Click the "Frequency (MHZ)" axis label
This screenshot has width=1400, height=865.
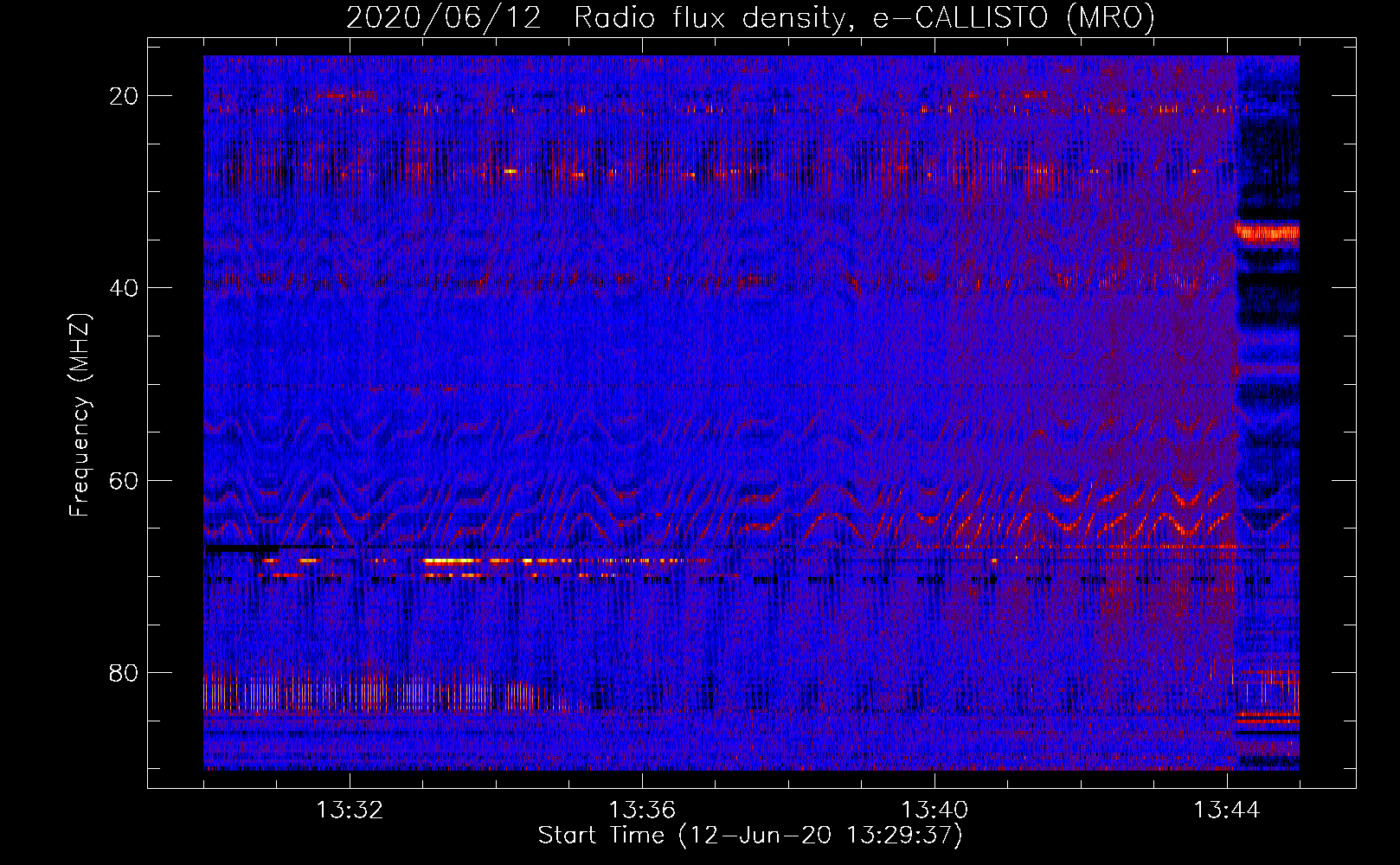coord(80,415)
